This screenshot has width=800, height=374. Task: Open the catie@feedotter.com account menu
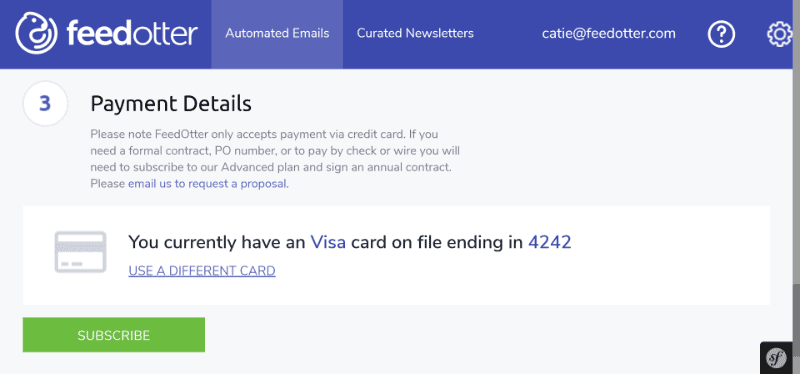609,34
